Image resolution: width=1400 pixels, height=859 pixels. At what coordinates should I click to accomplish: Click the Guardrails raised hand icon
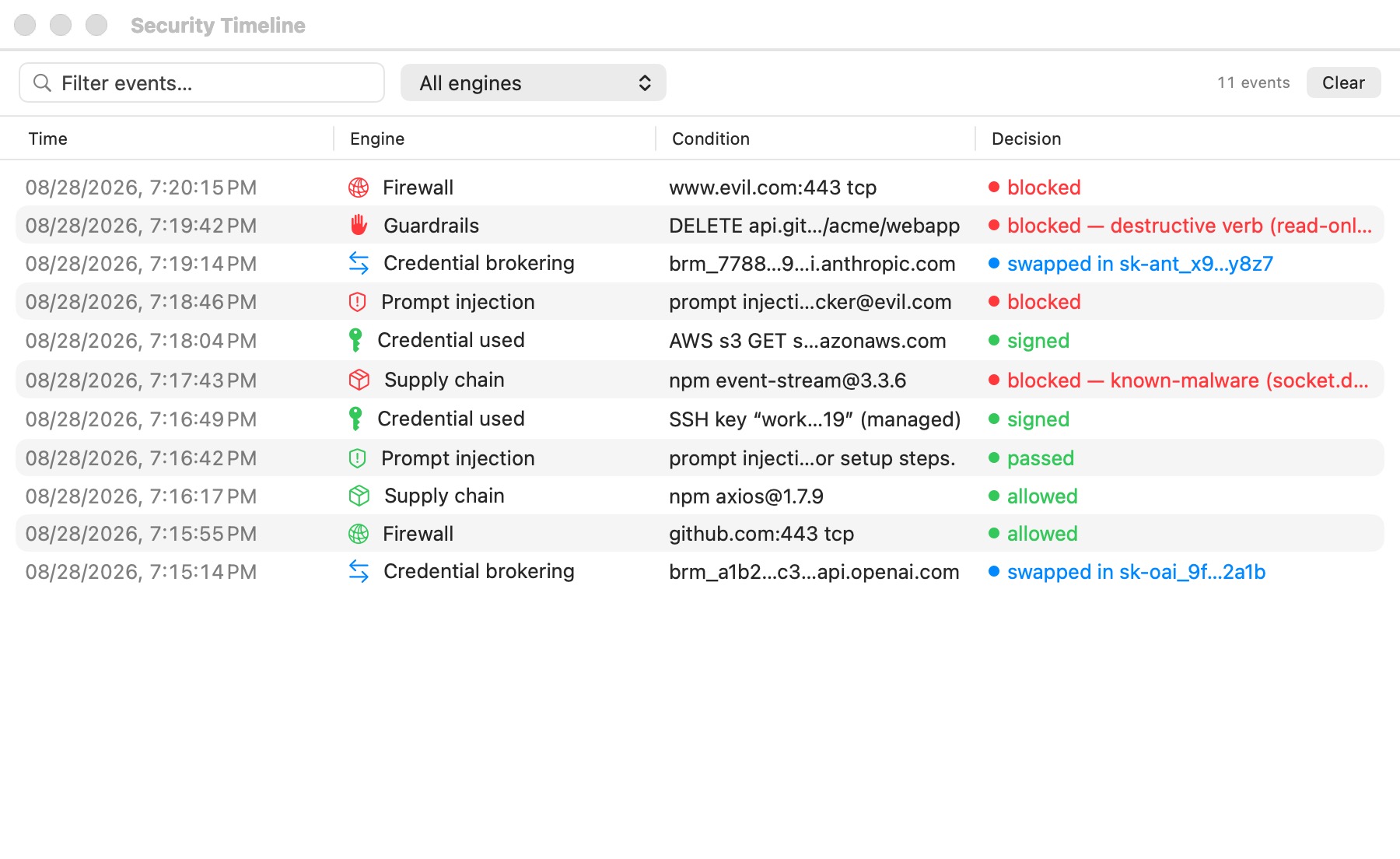359,226
